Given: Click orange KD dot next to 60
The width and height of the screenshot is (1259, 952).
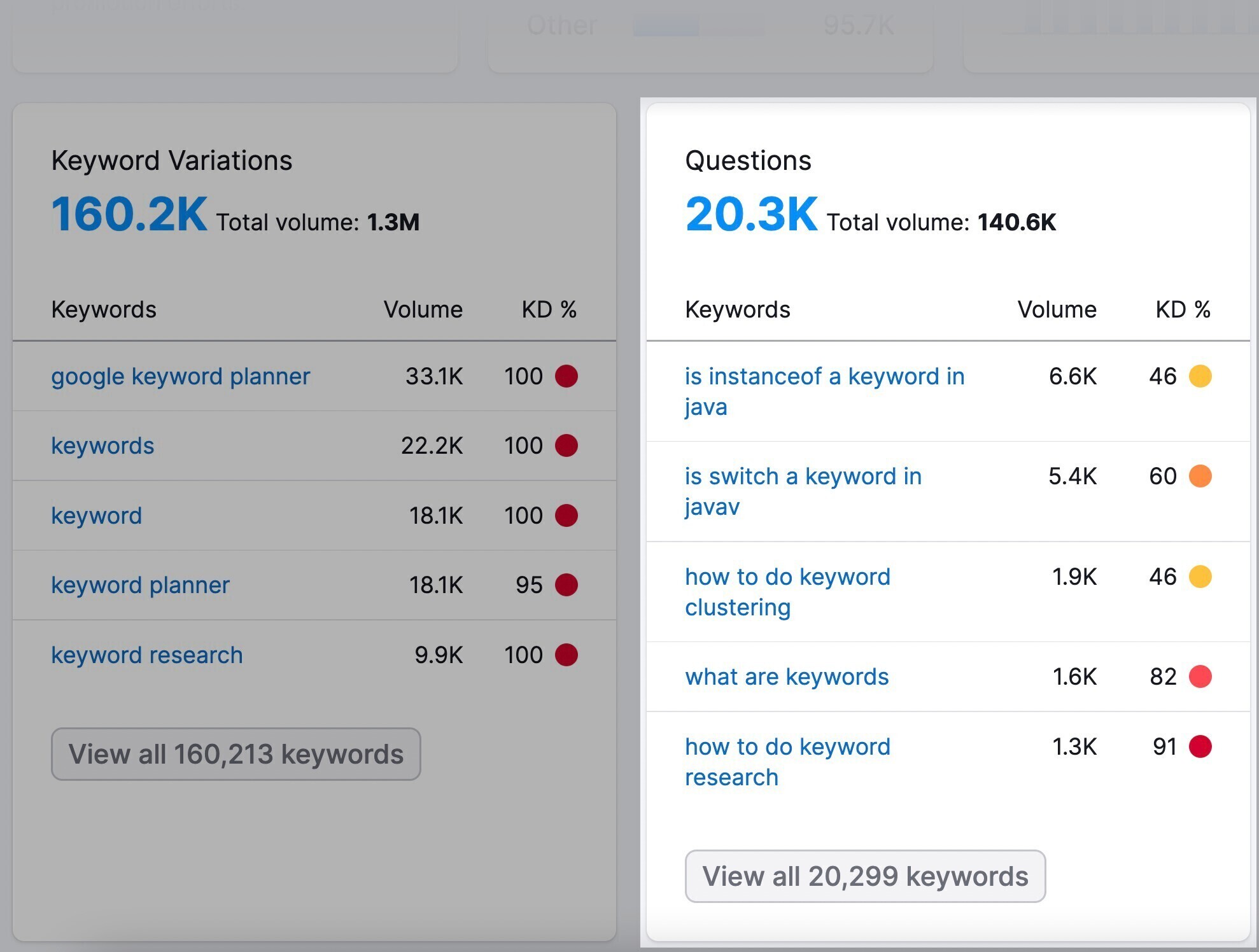Looking at the screenshot, I should pyautogui.click(x=1200, y=476).
